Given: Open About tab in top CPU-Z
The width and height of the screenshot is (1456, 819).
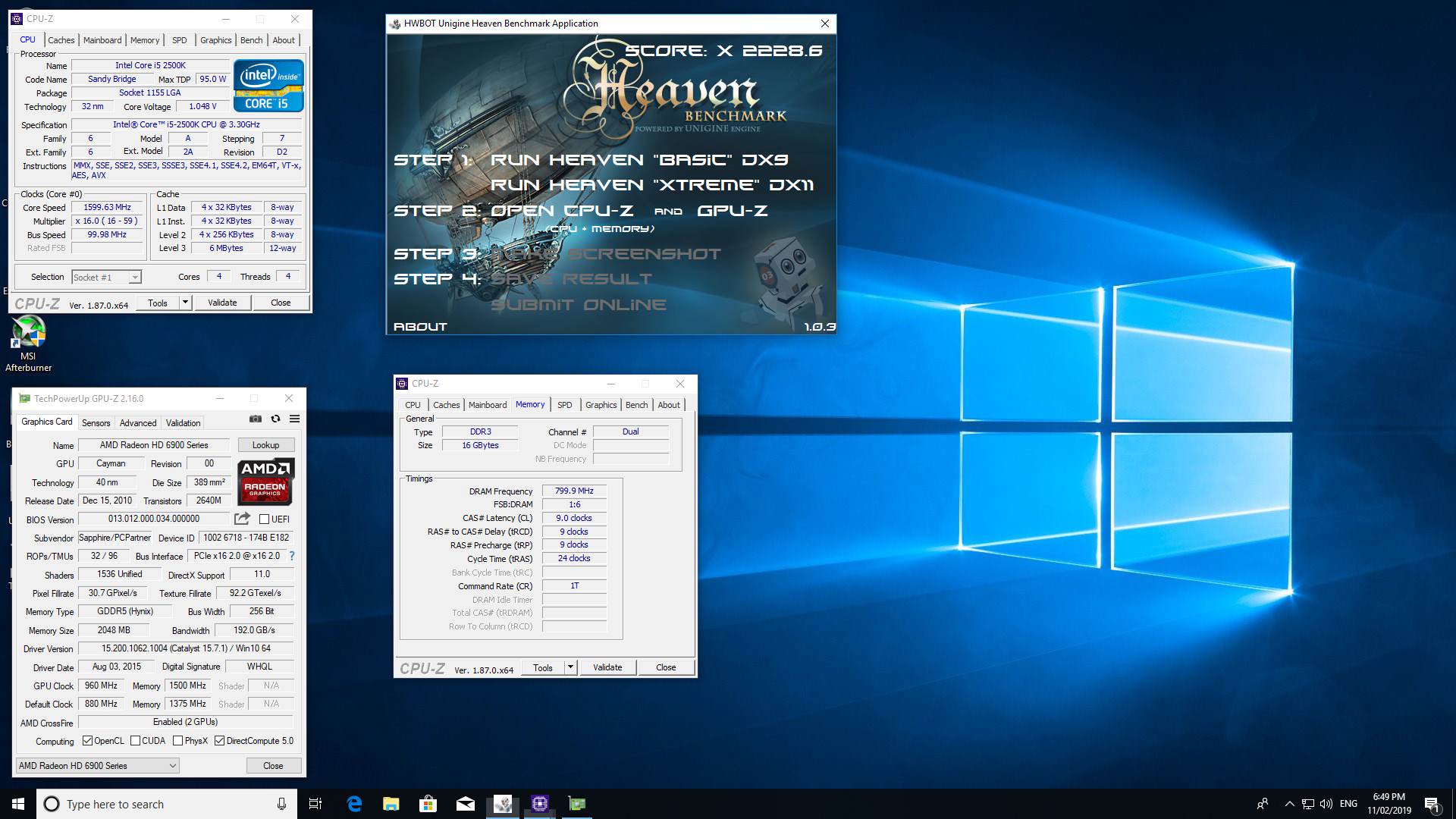Looking at the screenshot, I should [x=284, y=40].
